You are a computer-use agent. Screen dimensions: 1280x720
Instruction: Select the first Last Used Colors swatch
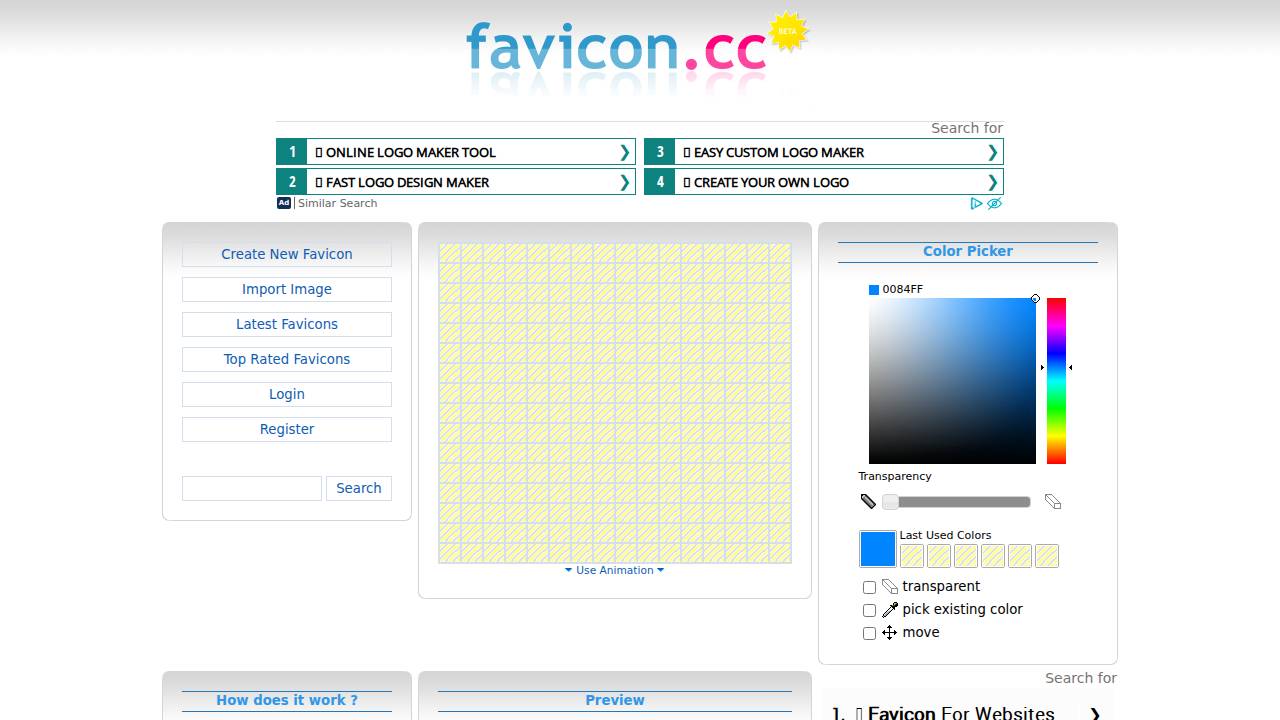click(912, 556)
